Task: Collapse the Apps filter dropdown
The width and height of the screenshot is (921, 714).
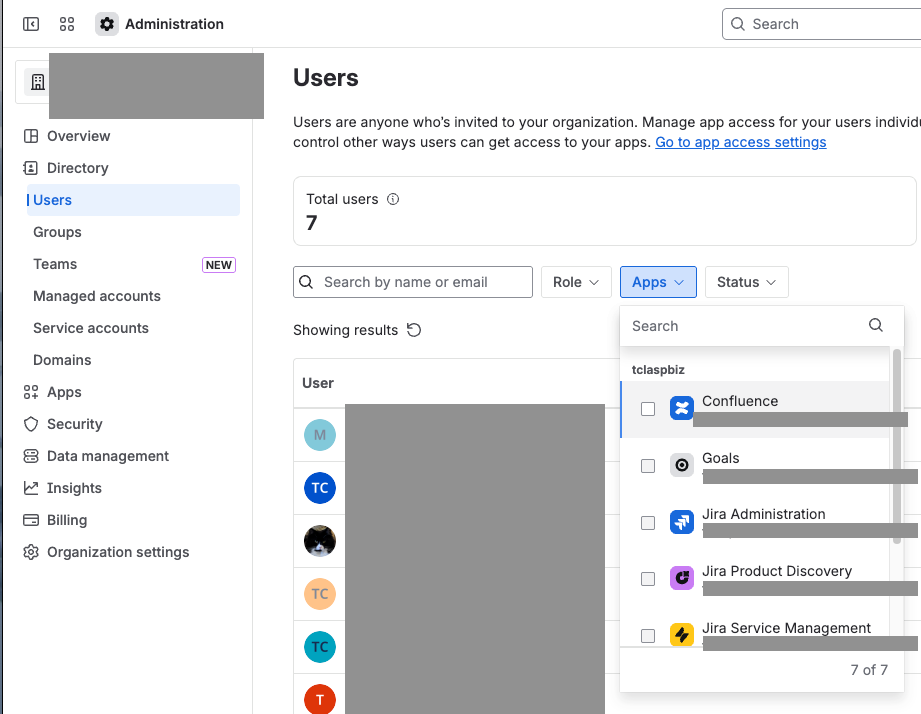Action: tap(658, 282)
